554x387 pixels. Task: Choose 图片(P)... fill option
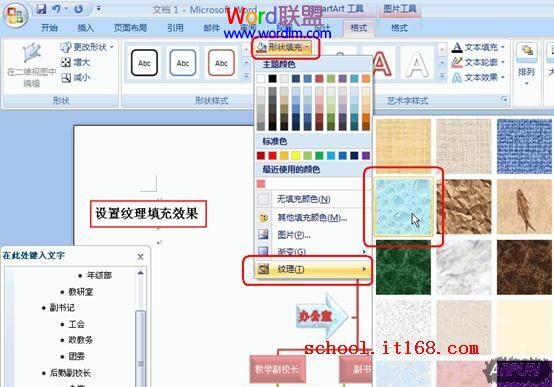click(313, 235)
